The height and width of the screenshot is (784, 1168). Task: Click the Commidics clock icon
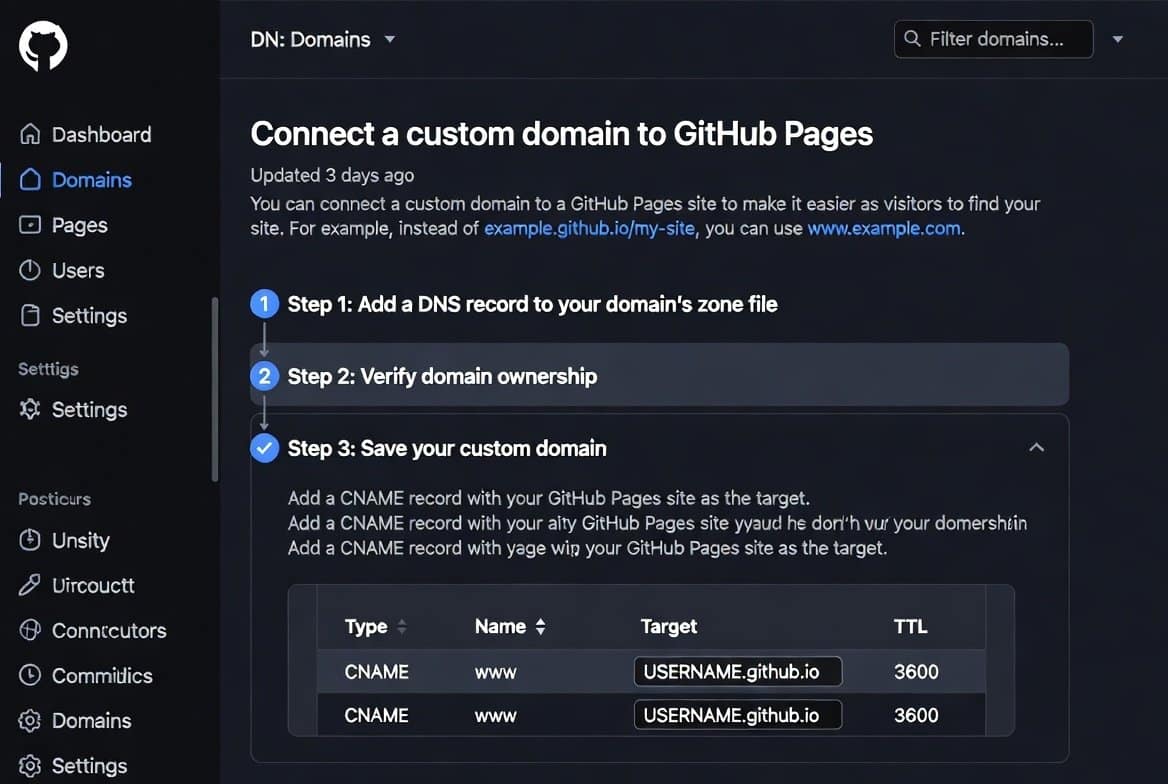coord(30,676)
